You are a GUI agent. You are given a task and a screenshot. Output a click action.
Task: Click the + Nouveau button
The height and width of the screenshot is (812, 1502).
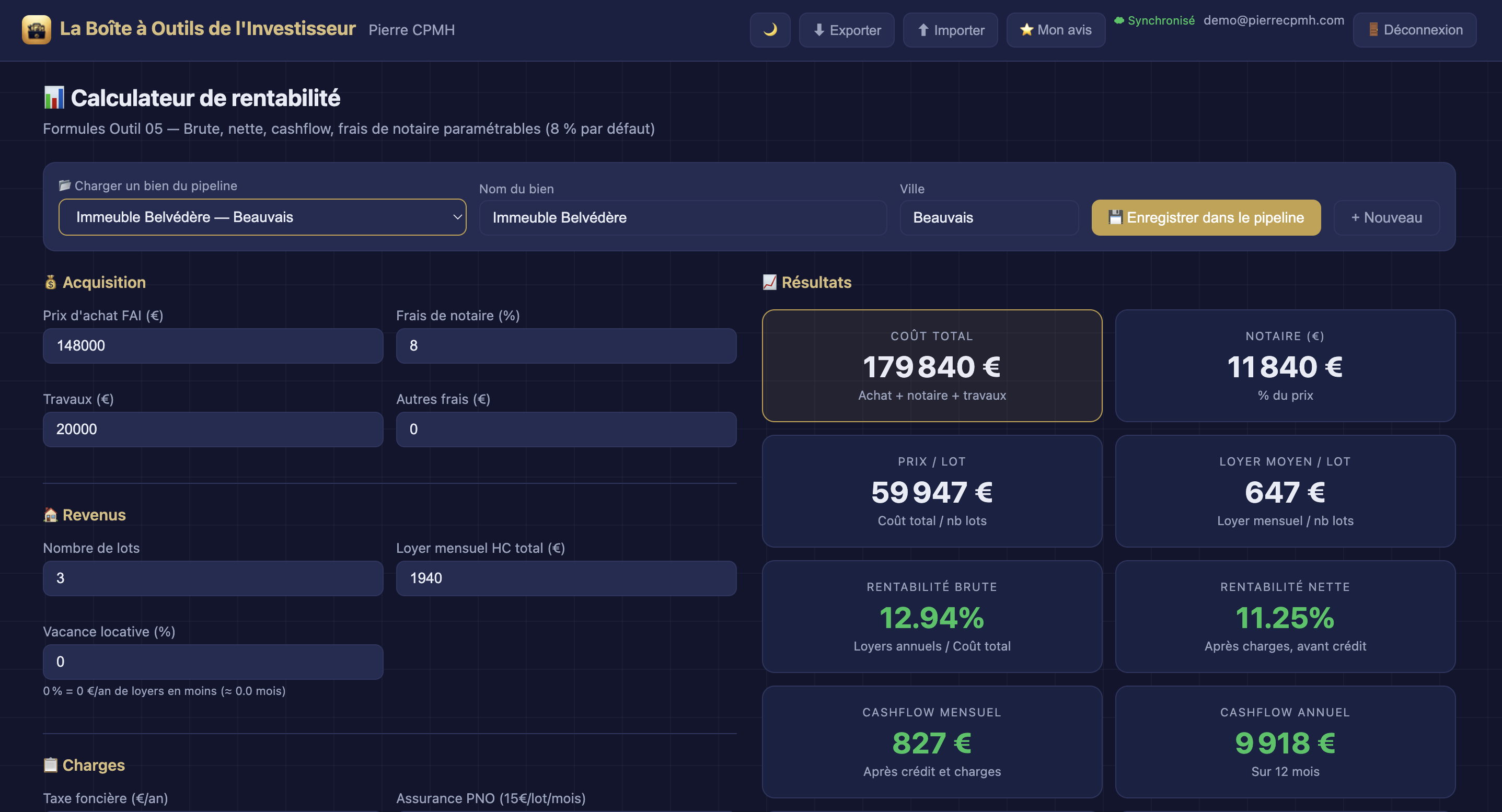point(1387,217)
